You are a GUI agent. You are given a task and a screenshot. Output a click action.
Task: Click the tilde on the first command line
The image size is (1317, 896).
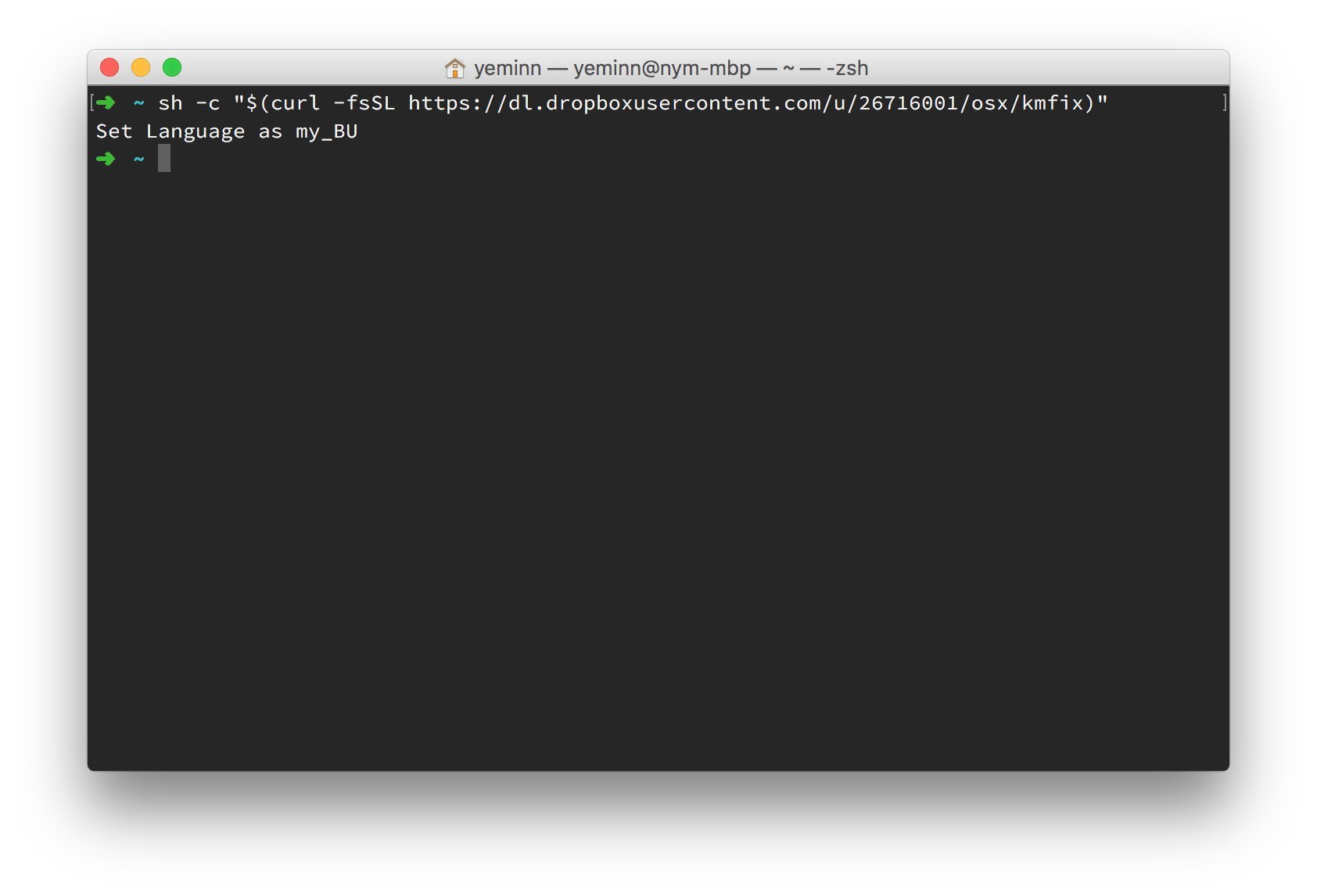click(139, 102)
